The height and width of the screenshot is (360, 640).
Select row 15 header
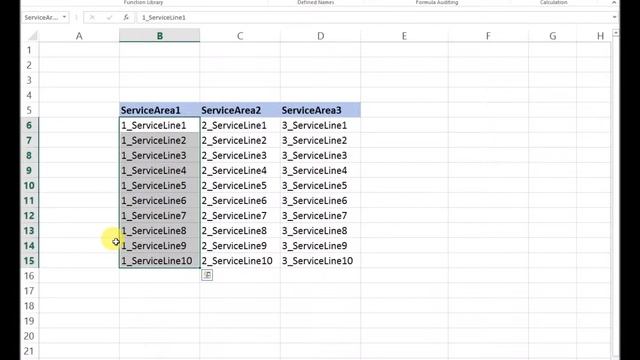click(x=29, y=261)
